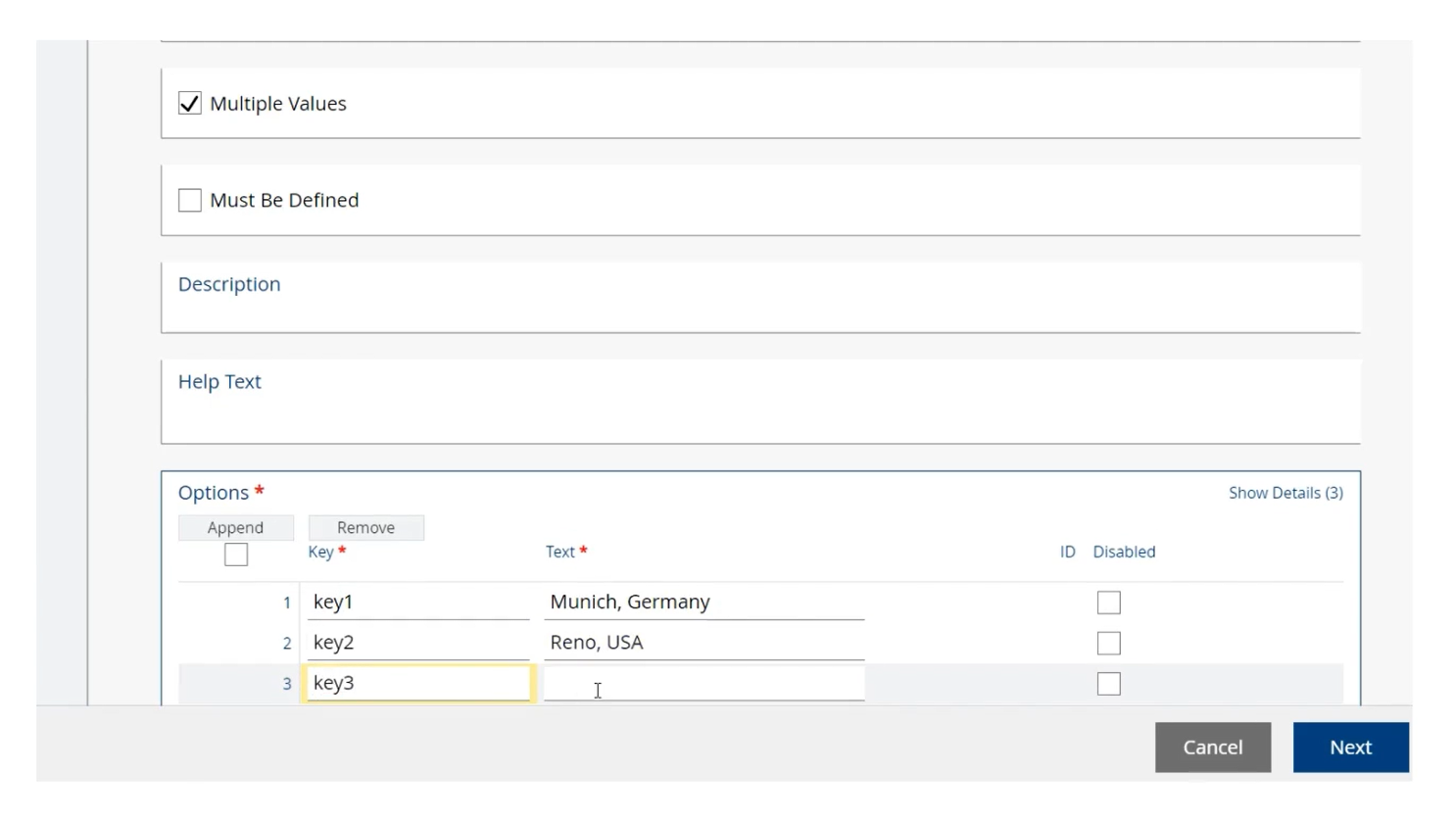Check the Disabled box for Reno, USA
Image resolution: width=1456 pixels, height=820 pixels.
[1108, 643]
